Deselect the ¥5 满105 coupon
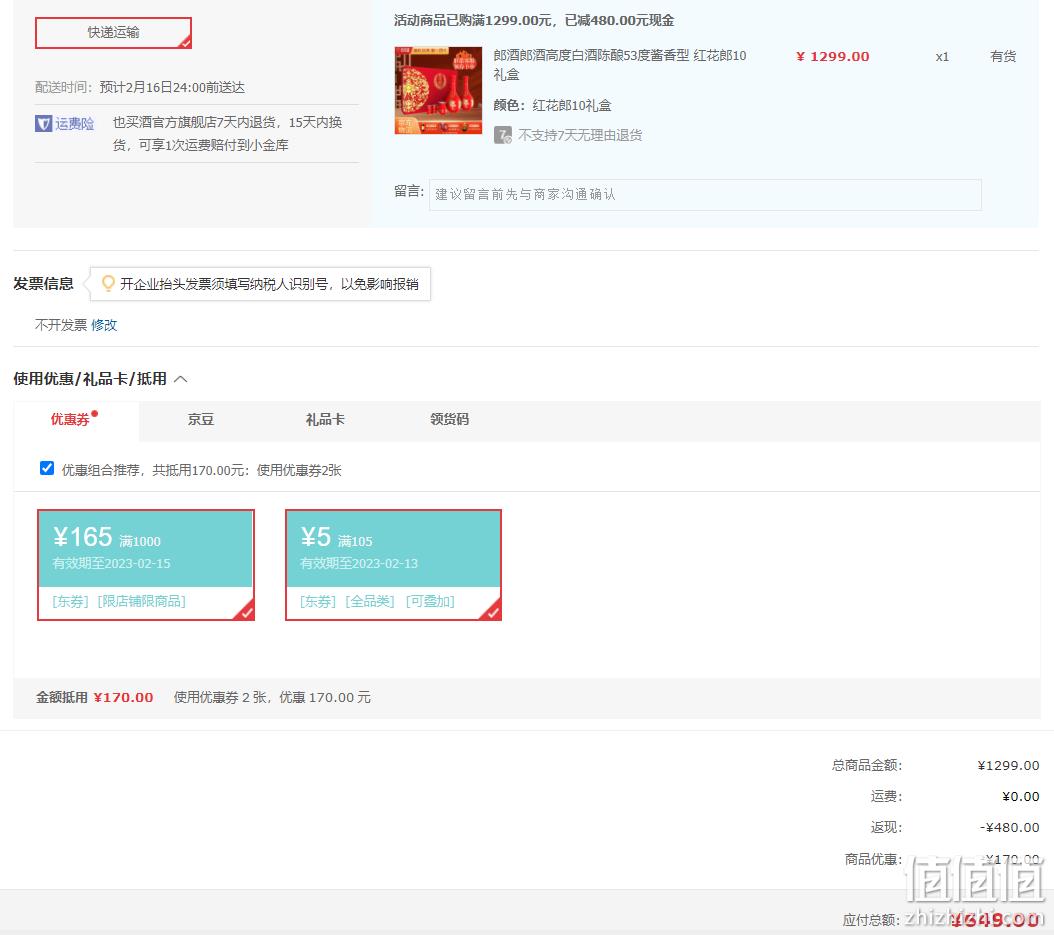Screen dimensions: 1054x935 393,565
